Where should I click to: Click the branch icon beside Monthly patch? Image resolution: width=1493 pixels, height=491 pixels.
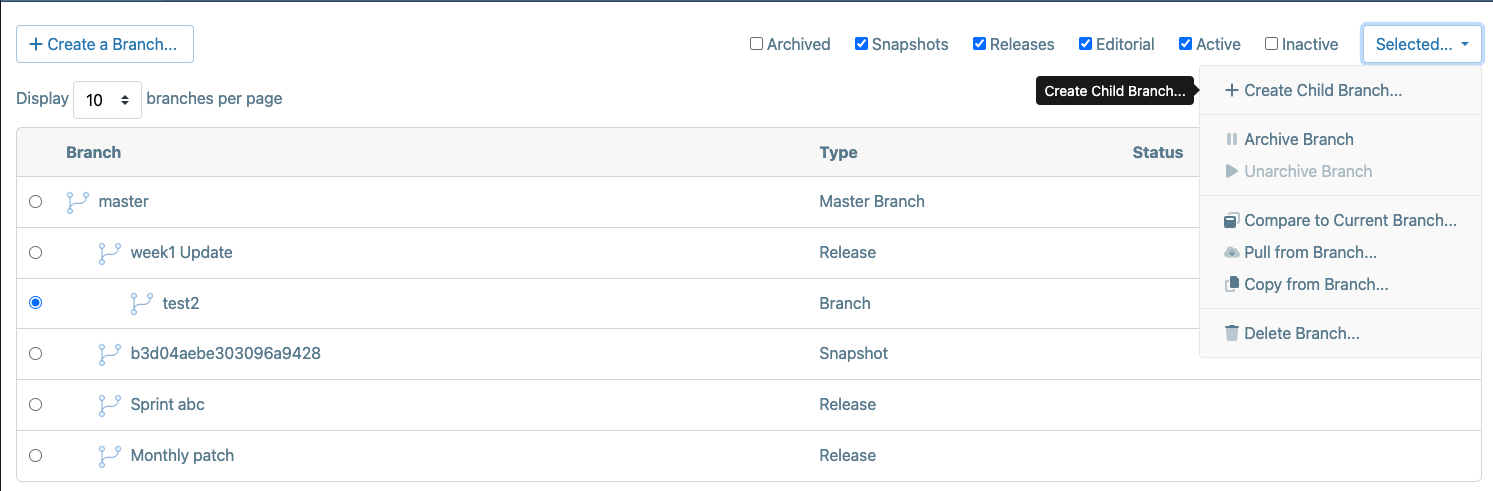(x=109, y=456)
